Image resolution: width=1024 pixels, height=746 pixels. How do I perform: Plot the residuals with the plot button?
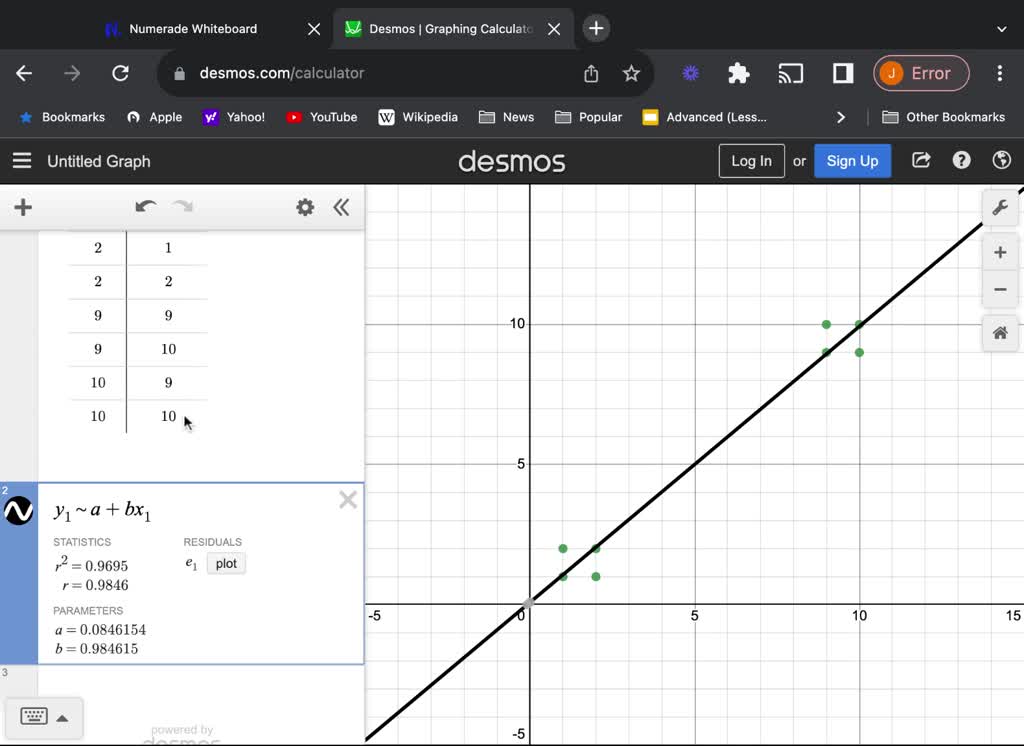click(x=226, y=563)
